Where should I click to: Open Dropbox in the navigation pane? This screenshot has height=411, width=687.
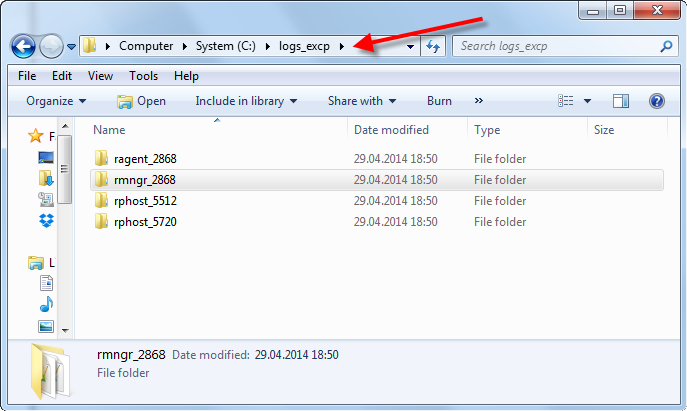pos(46,221)
